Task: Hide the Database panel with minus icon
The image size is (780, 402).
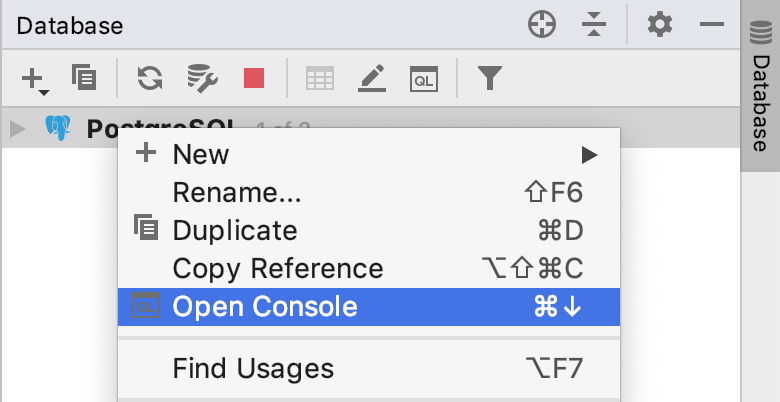Action: point(712,24)
